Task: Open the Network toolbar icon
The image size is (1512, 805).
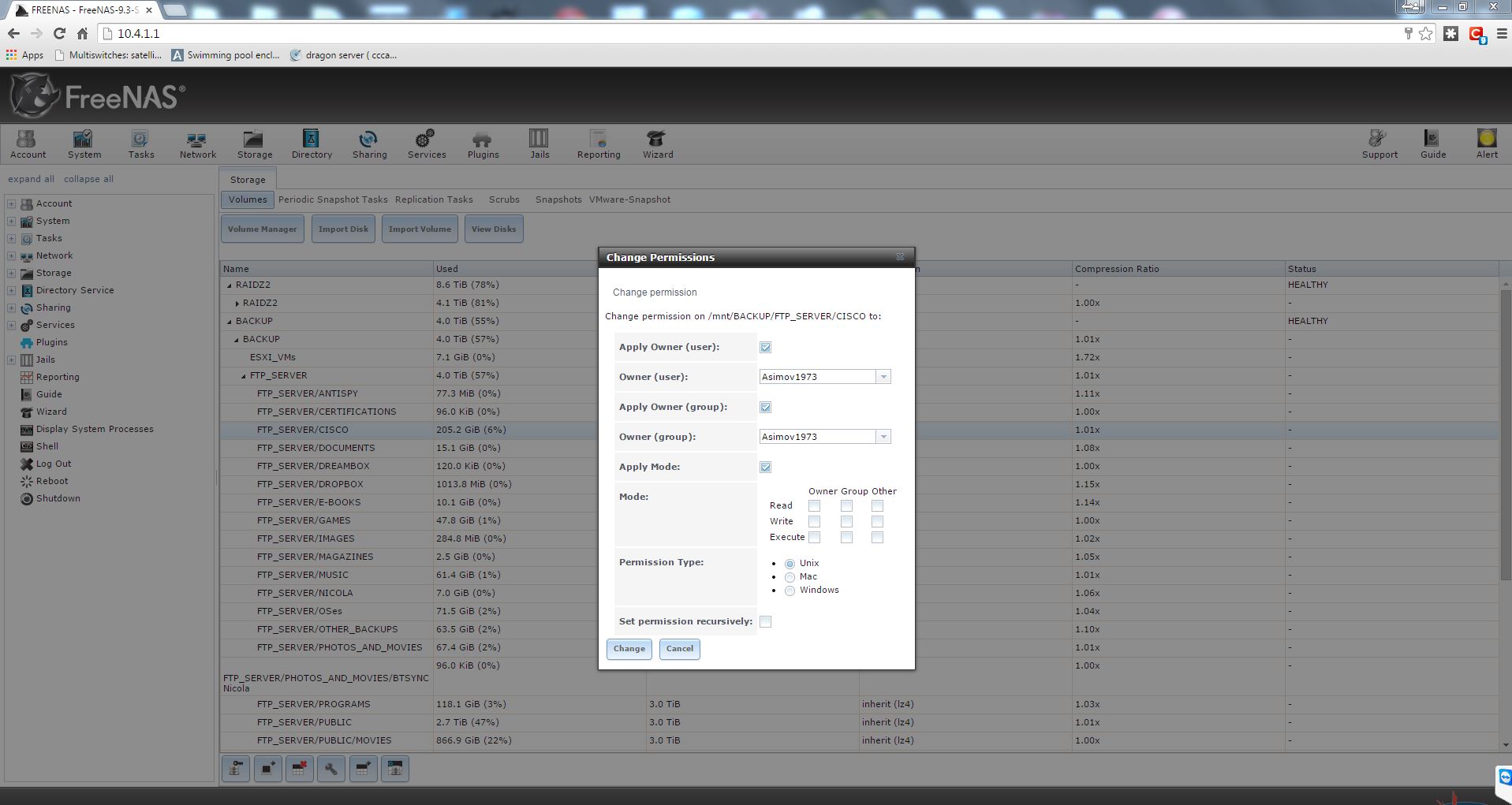Action: 197,144
